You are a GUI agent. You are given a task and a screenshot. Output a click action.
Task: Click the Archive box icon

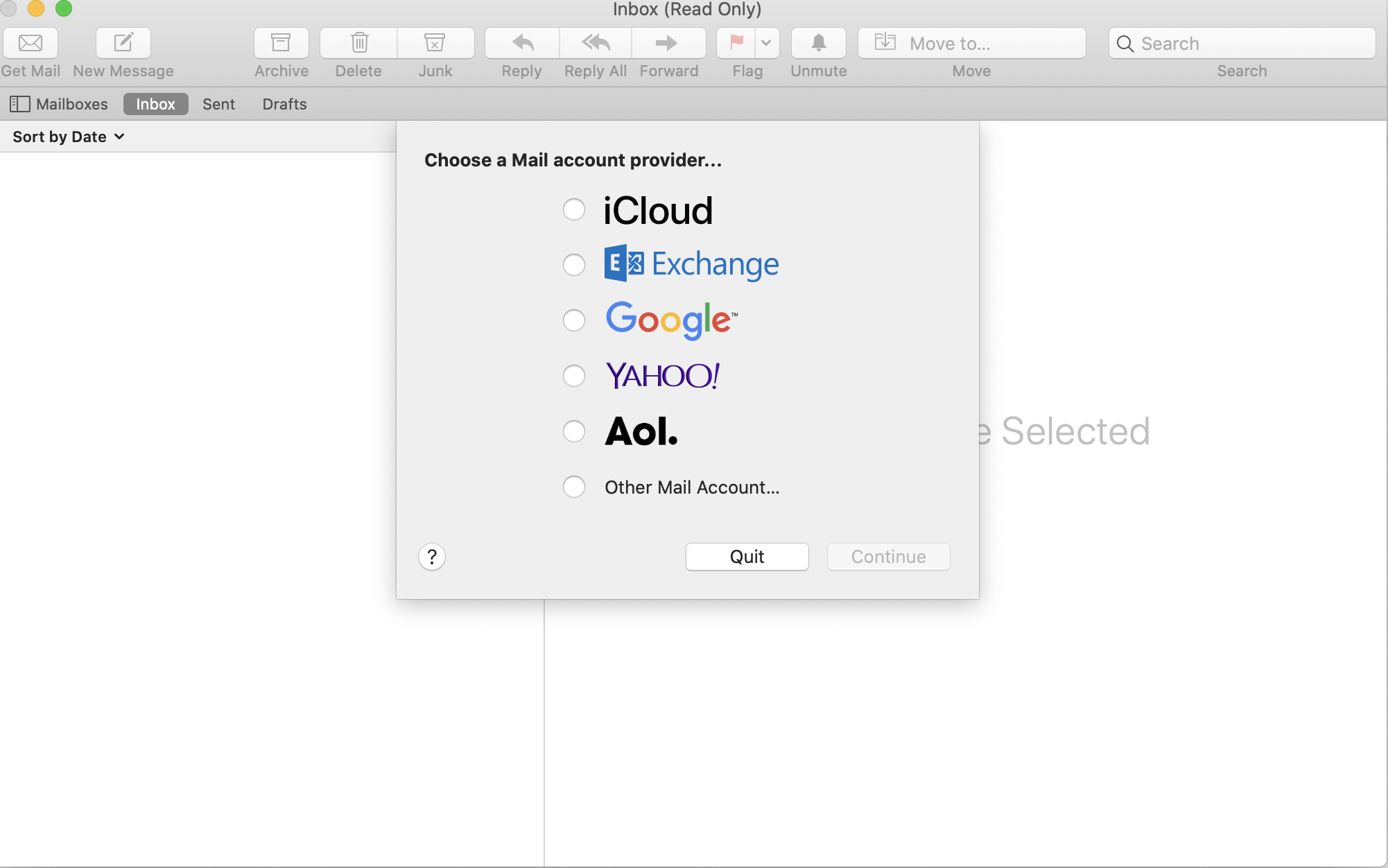pyautogui.click(x=281, y=43)
